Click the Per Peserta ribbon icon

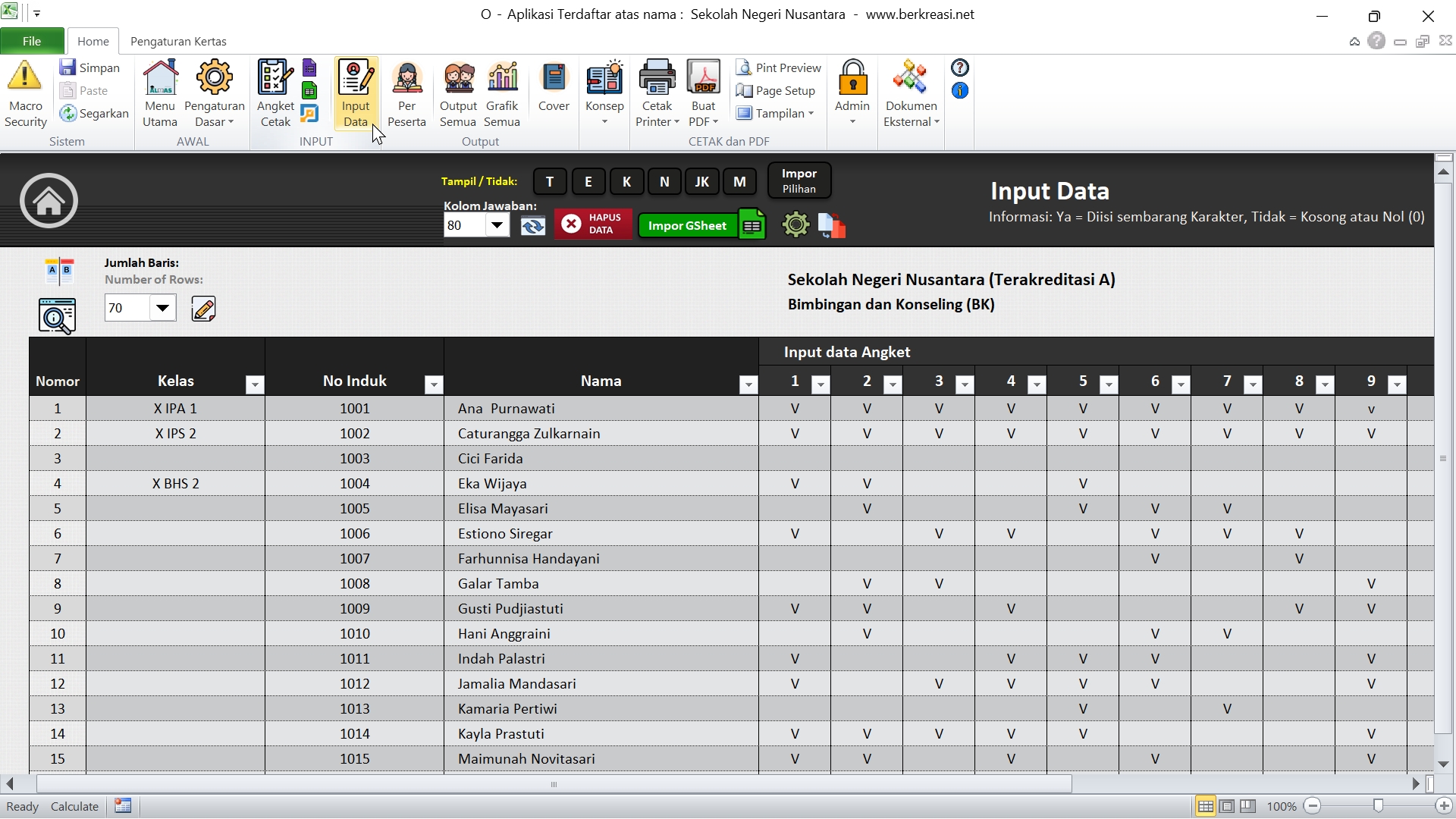point(406,94)
